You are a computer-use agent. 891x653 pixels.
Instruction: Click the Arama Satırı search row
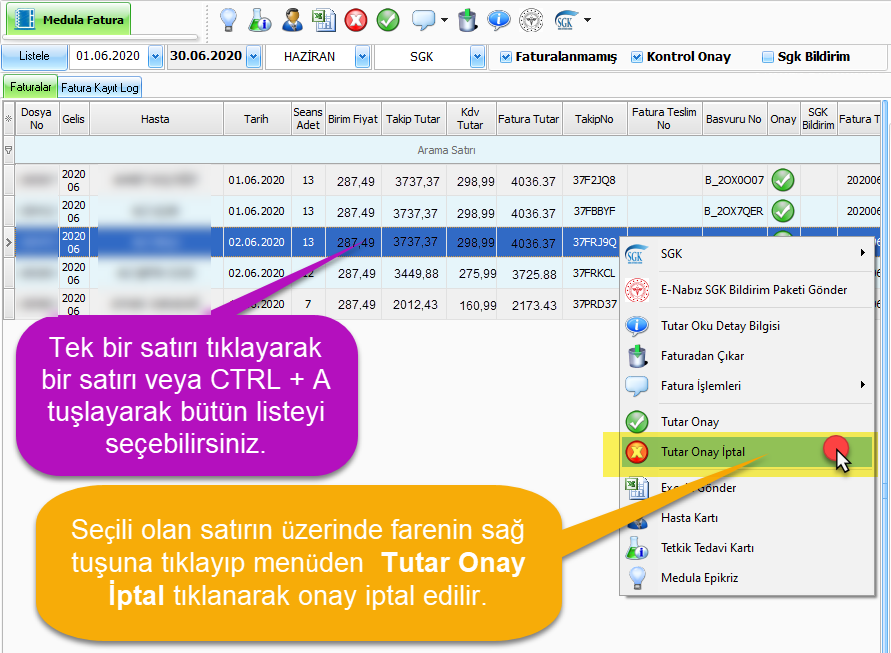(x=447, y=150)
